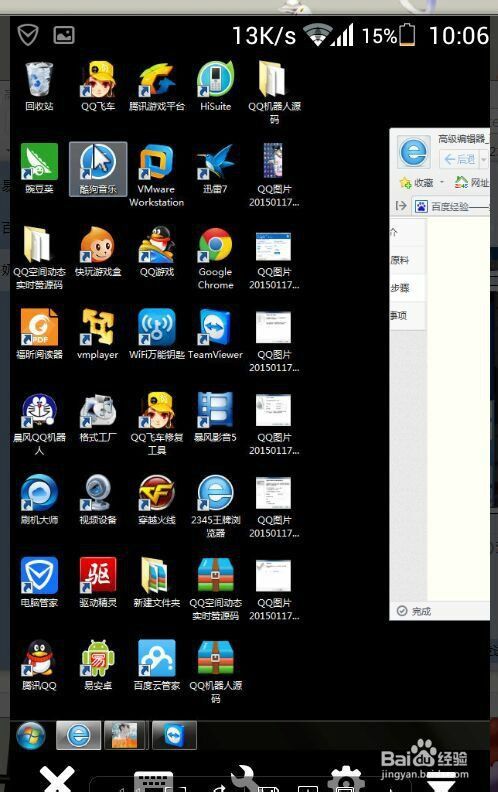Select the highlighted 酷狗音乐 shortcut
This screenshot has width=498, height=792.
(98, 169)
